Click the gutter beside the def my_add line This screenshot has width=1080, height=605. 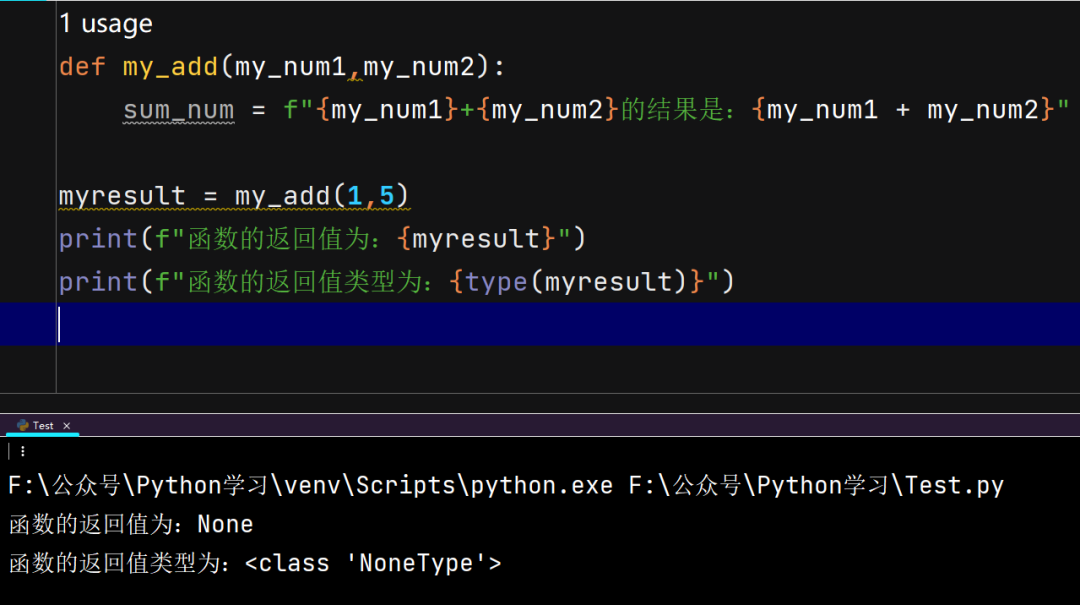[x=30, y=66]
